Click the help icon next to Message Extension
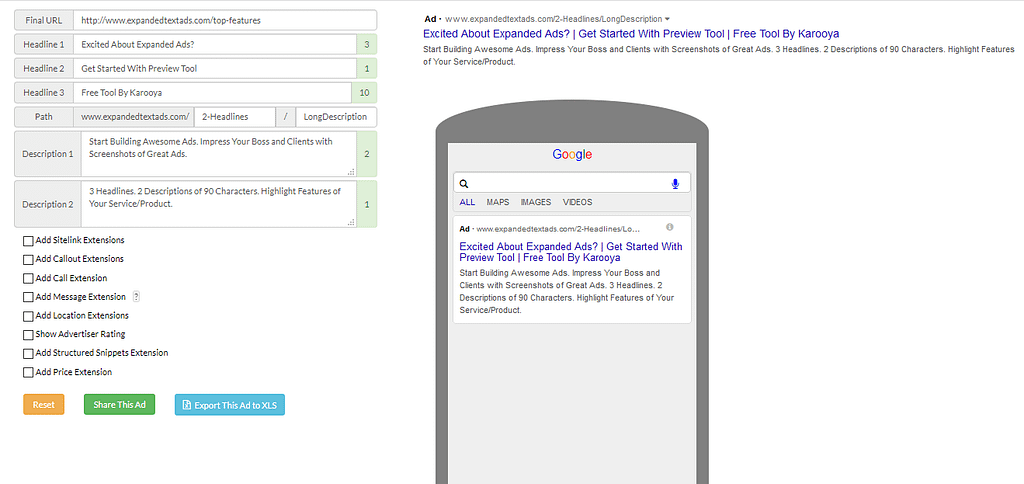This screenshot has width=1024, height=484. point(136,297)
